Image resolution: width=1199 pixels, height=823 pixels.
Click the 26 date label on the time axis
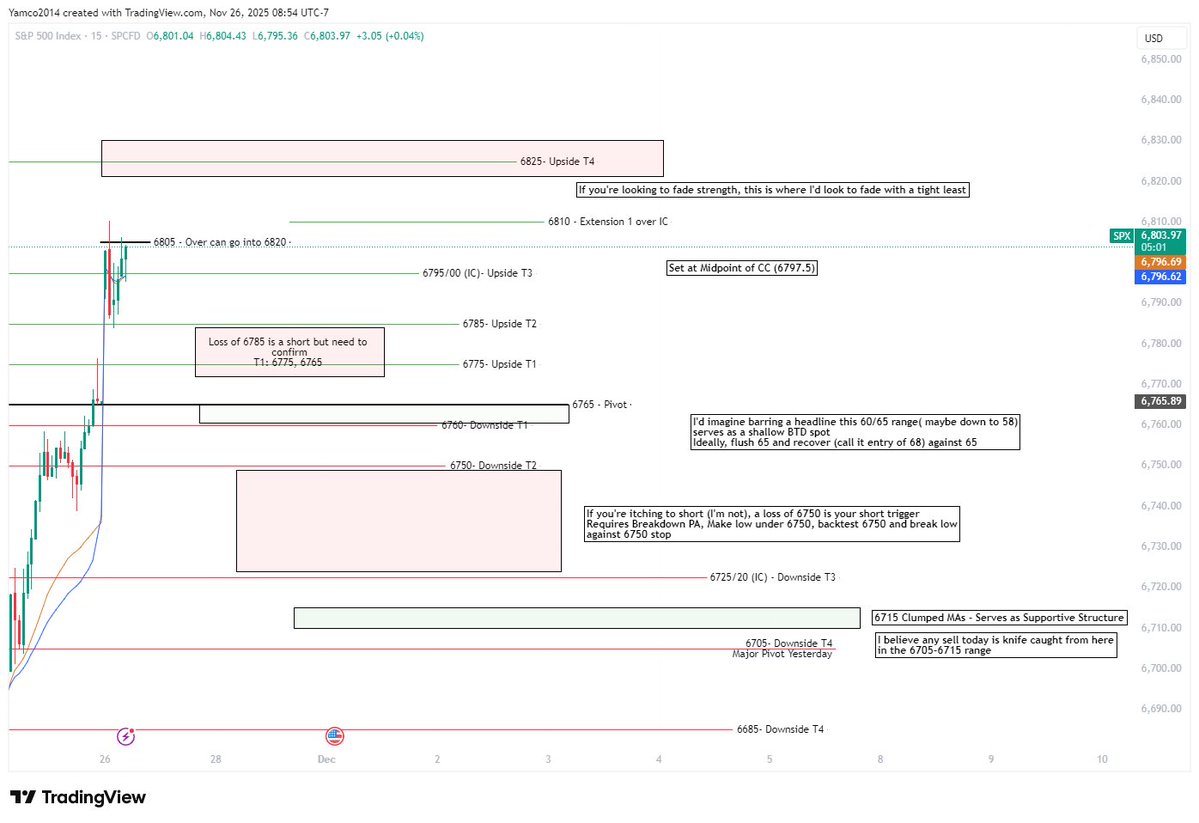tap(104, 759)
